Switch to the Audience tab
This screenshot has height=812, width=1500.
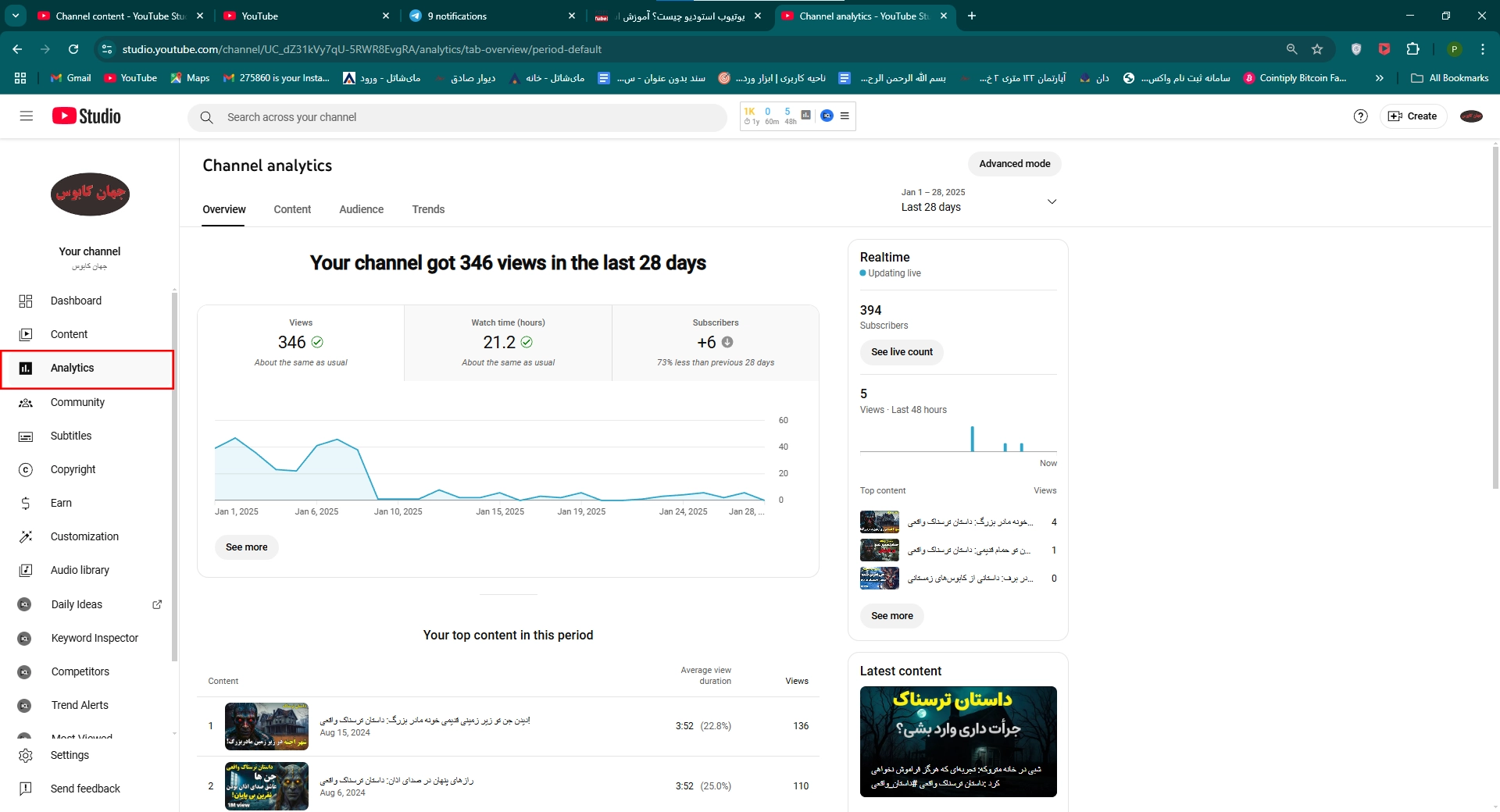361,209
